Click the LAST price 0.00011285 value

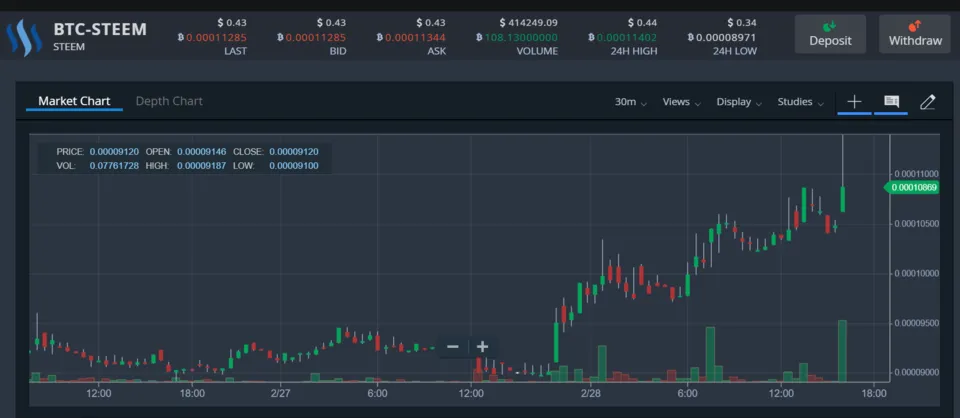[x=216, y=37]
